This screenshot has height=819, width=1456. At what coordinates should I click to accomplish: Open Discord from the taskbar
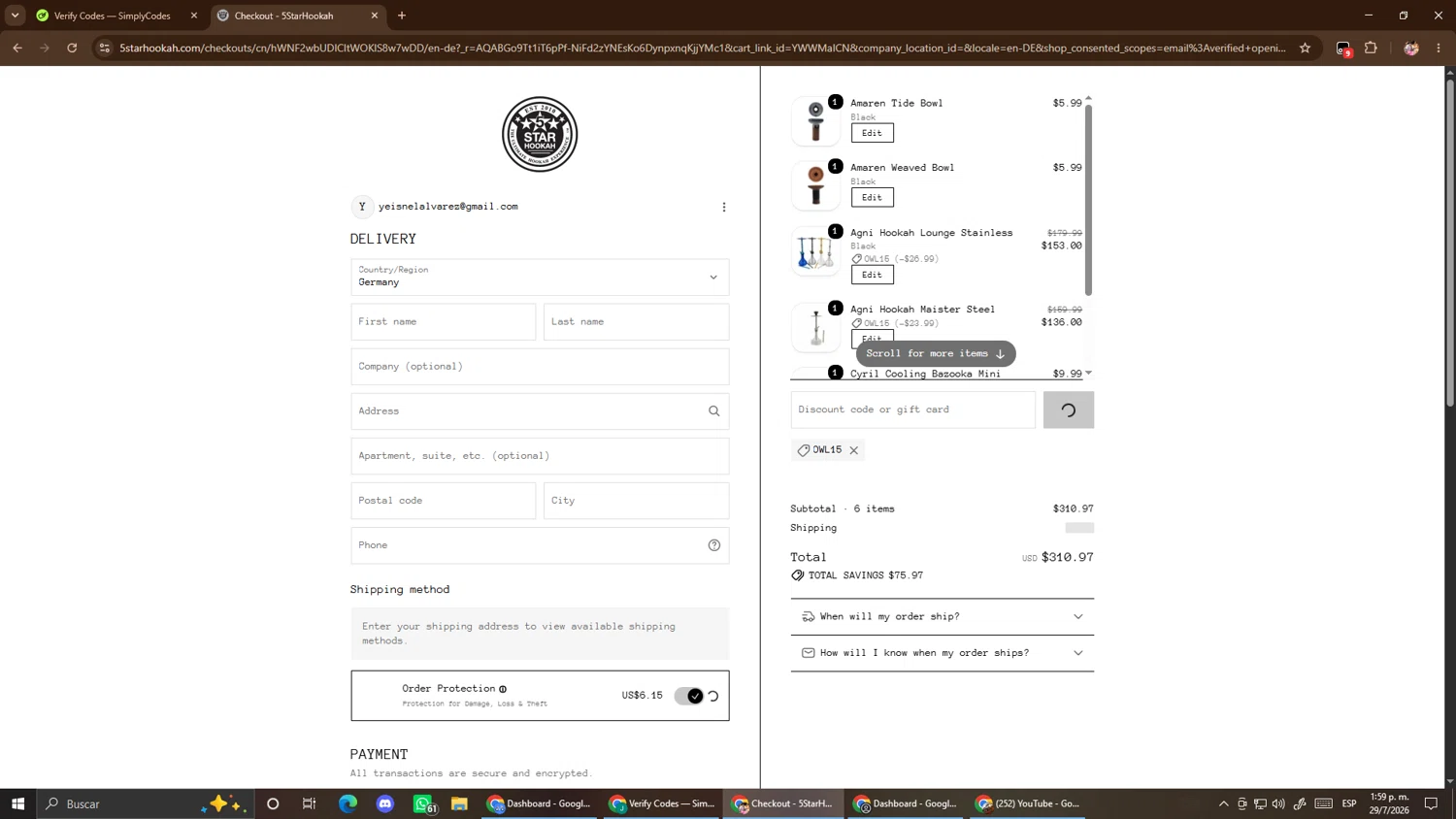[x=385, y=803]
